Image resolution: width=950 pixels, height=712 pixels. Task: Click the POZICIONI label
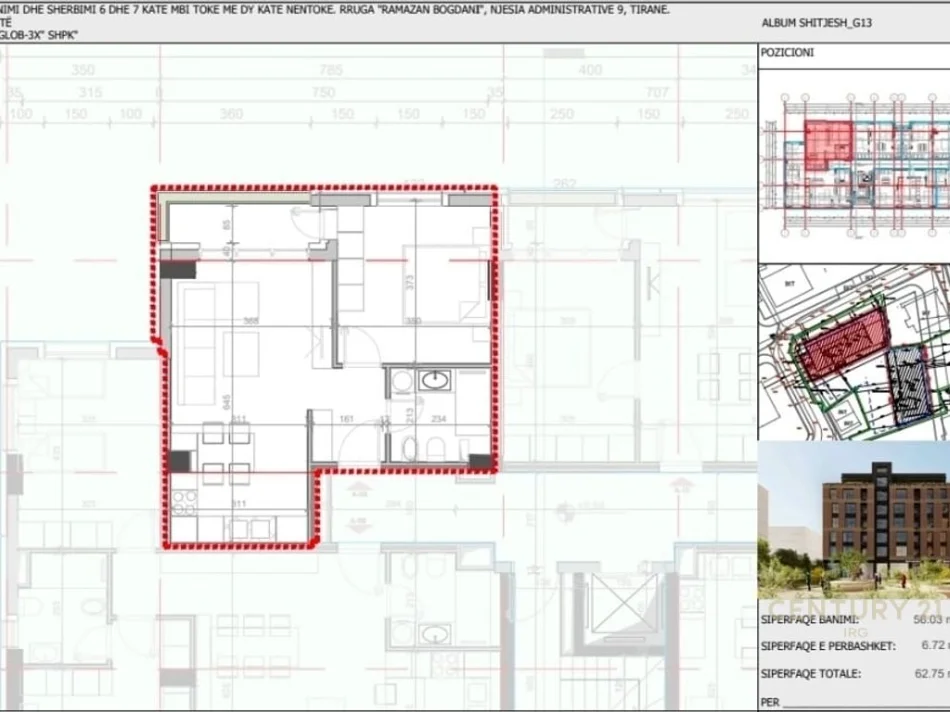(x=788, y=52)
